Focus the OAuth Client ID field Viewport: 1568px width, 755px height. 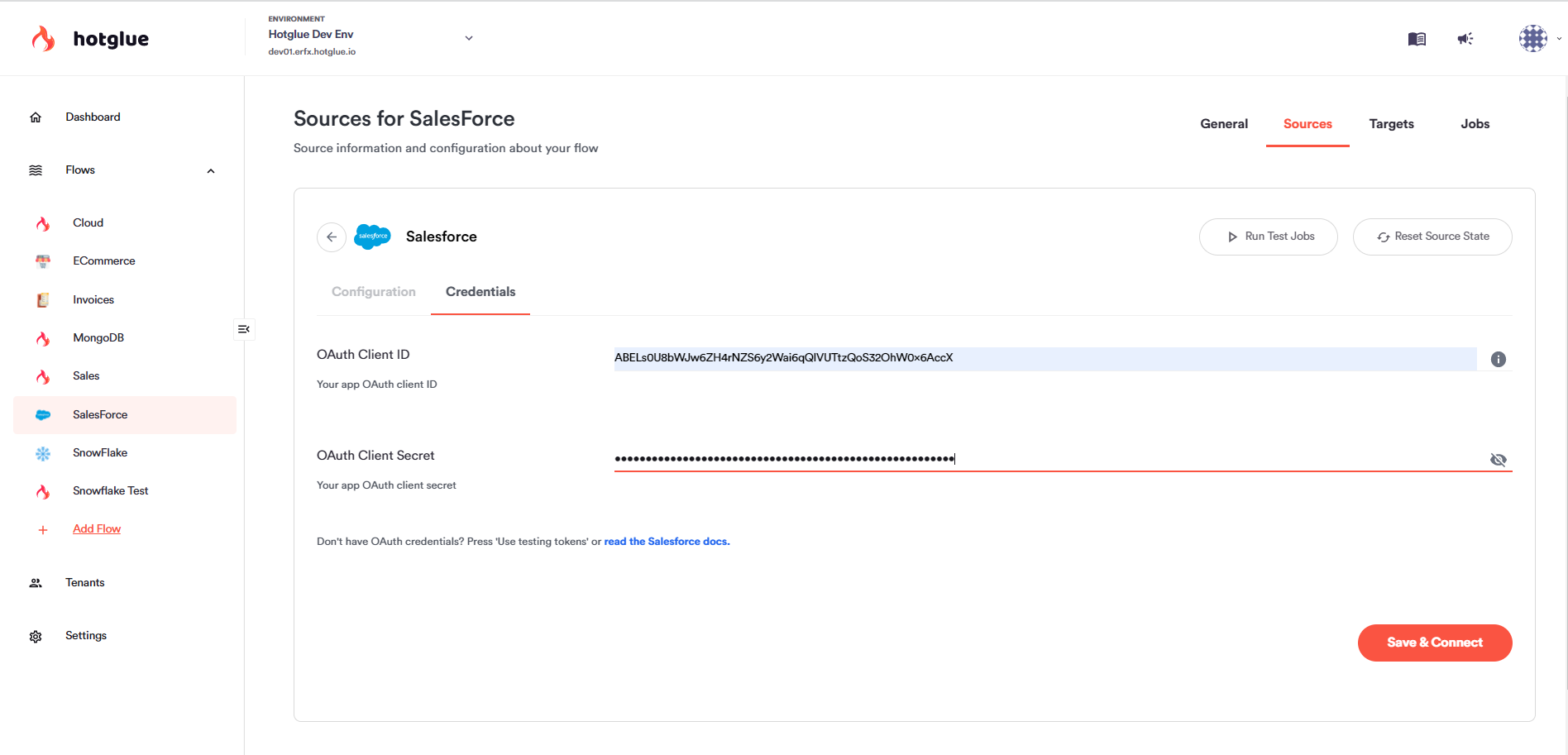pos(1045,358)
